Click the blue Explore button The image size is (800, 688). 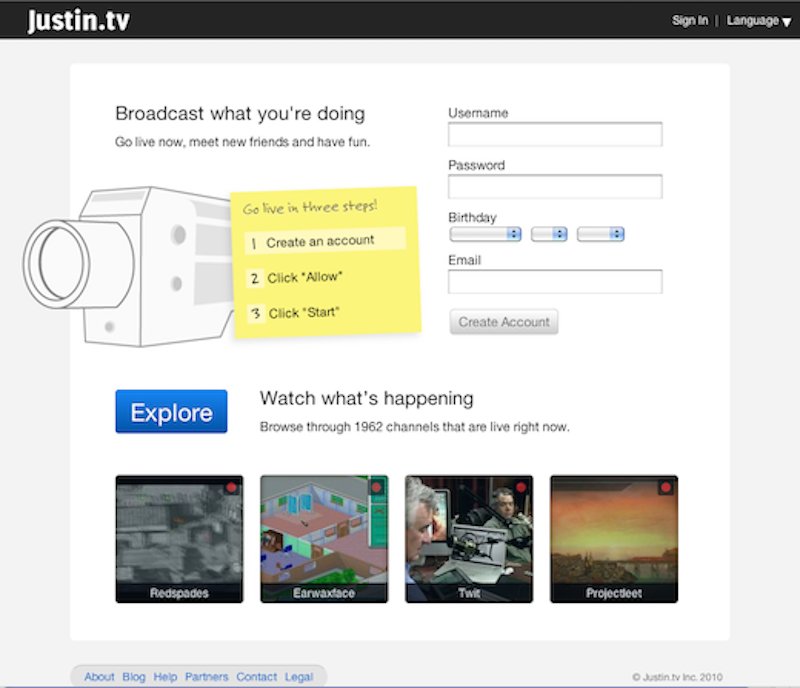[x=171, y=412]
